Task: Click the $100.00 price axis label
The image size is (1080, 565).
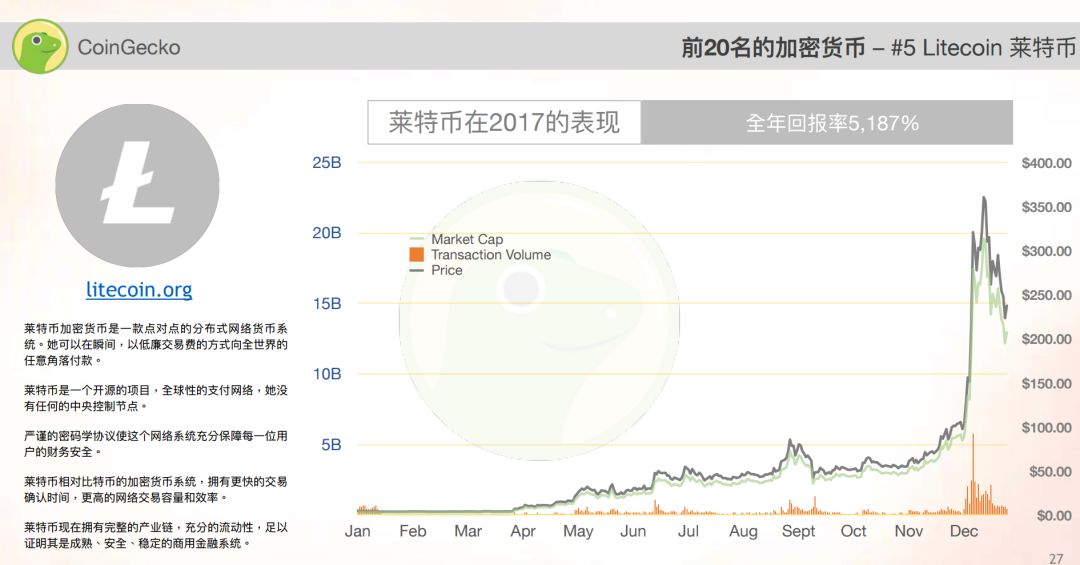Action: pyautogui.click(x=1046, y=428)
